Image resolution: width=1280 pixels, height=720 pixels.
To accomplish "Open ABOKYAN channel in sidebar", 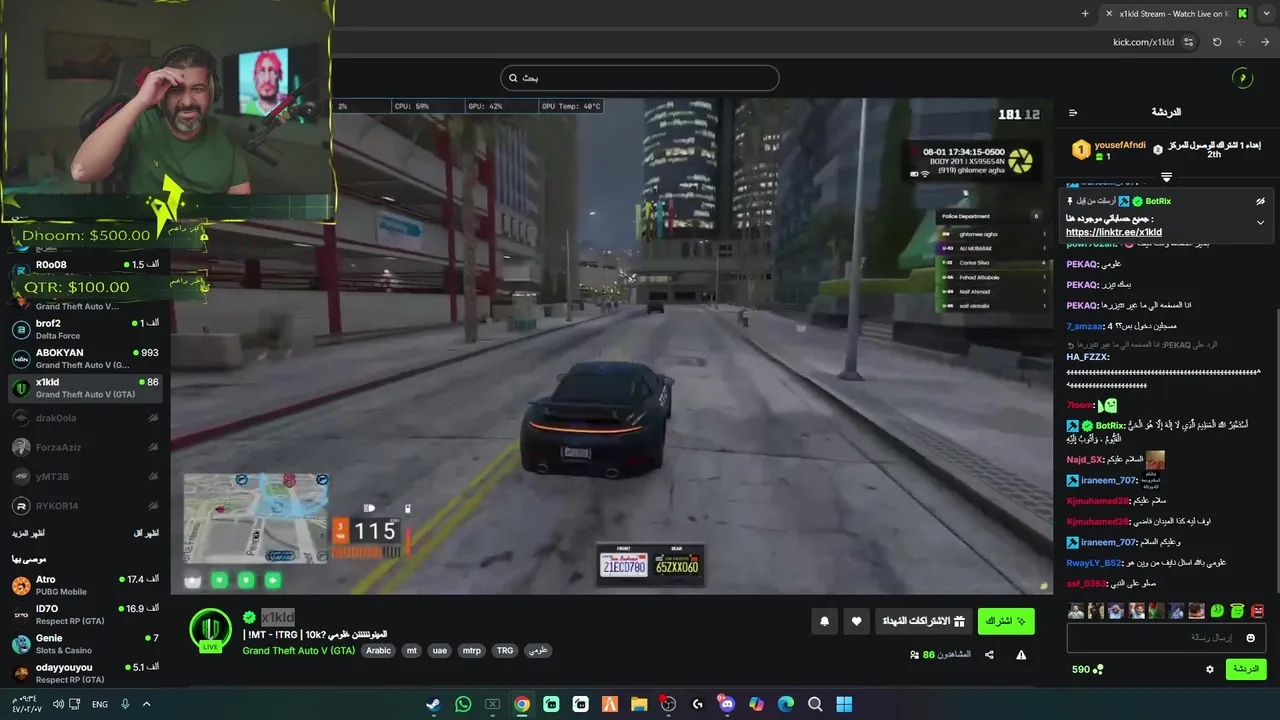I will click(x=85, y=358).
